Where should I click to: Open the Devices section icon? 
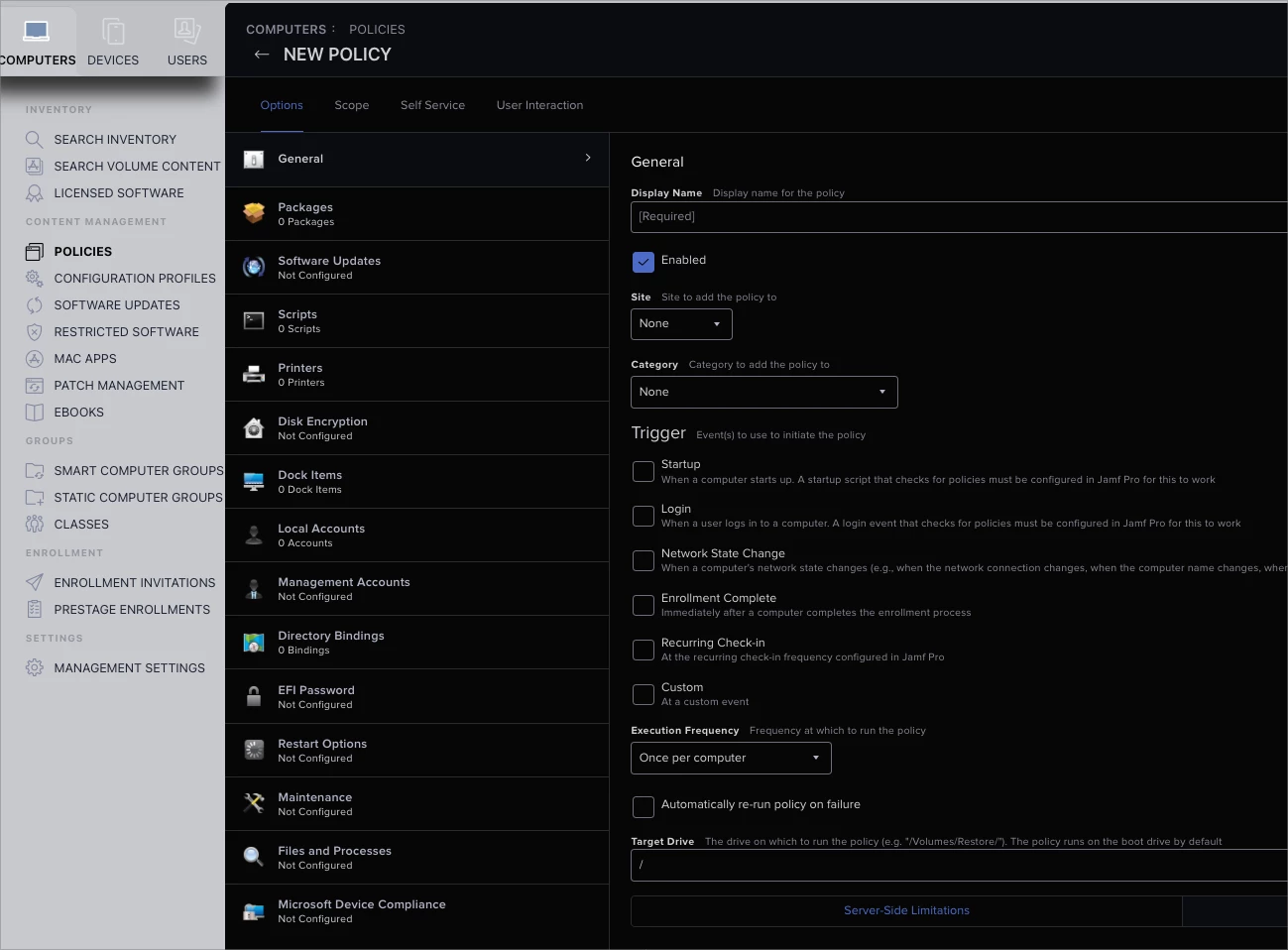coord(114,32)
